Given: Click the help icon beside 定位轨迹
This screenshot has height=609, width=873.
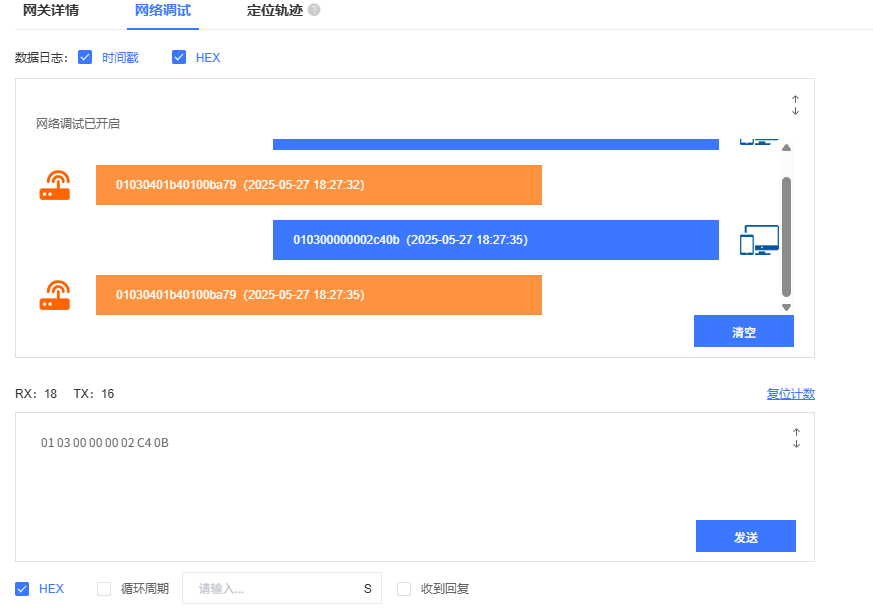Looking at the screenshot, I should 314,10.
